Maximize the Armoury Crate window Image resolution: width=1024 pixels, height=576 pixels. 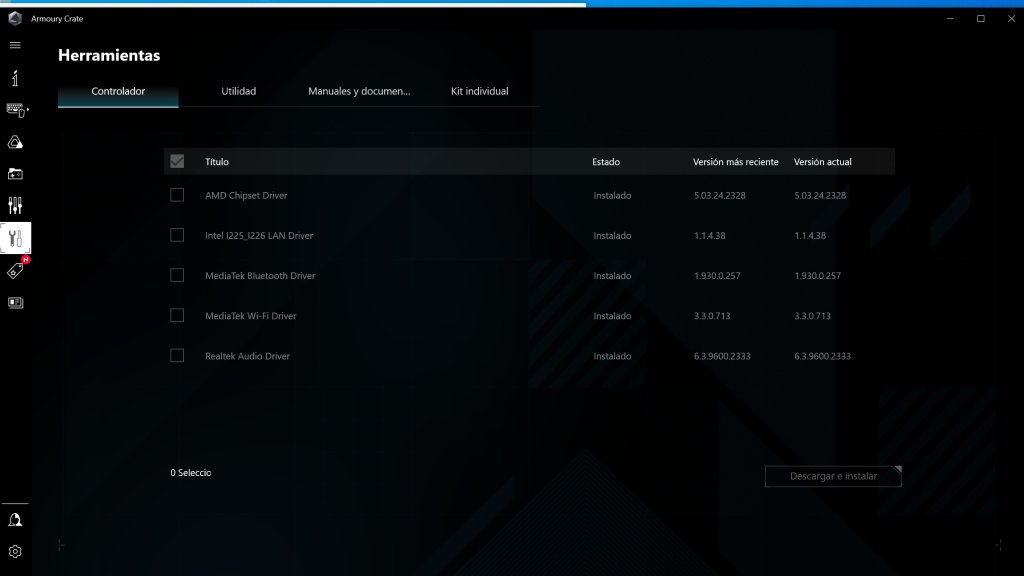[x=981, y=18]
